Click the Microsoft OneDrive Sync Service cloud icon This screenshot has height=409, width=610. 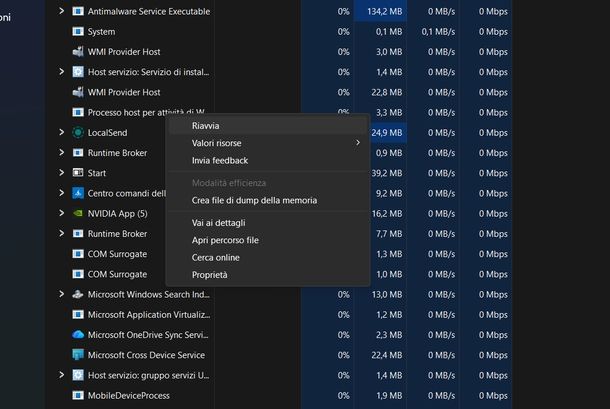(x=78, y=335)
